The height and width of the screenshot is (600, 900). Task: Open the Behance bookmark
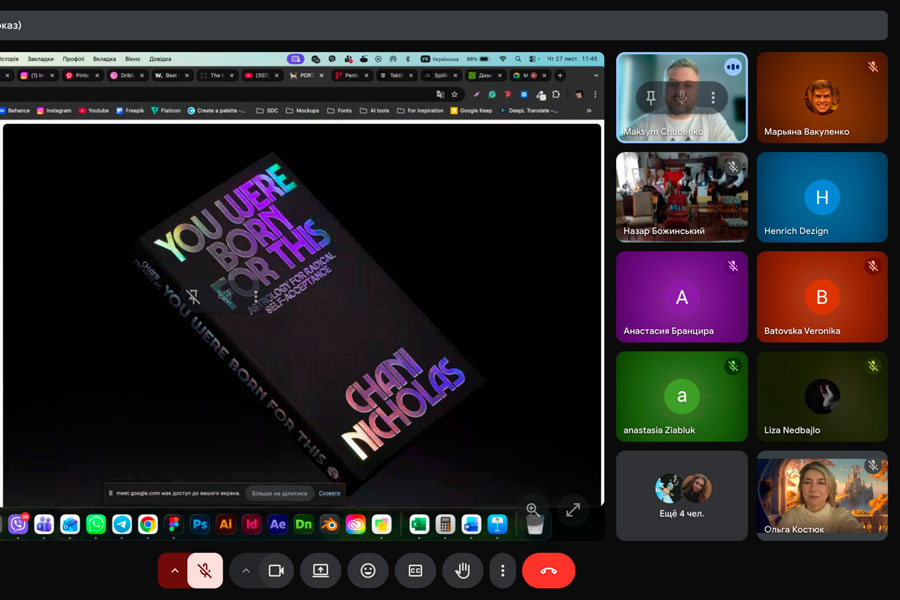click(14, 110)
